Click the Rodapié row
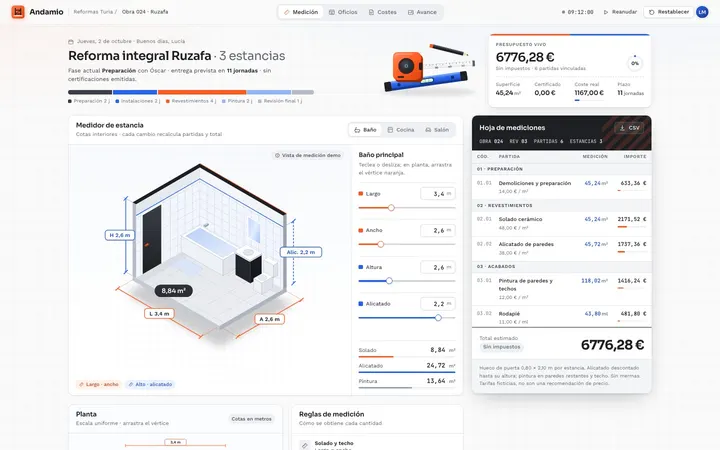This screenshot has height=450, width=720. point(562,316)
